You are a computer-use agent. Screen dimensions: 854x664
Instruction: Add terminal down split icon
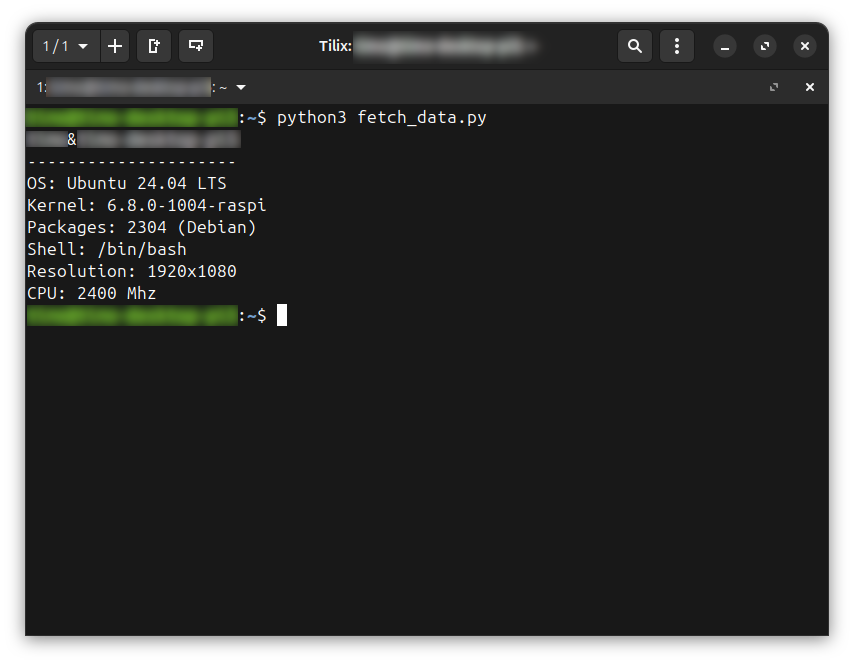pos(196,46)
